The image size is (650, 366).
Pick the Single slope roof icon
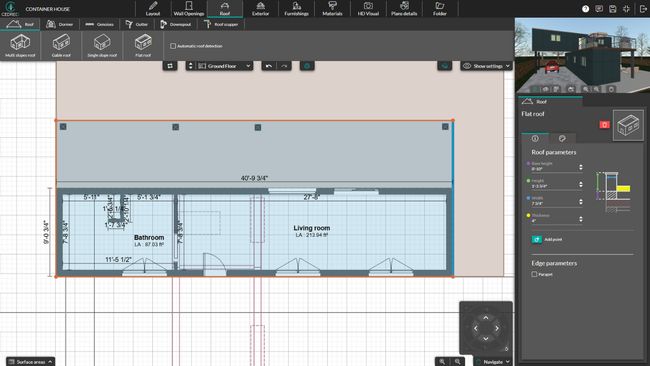[x=102, y=46]
